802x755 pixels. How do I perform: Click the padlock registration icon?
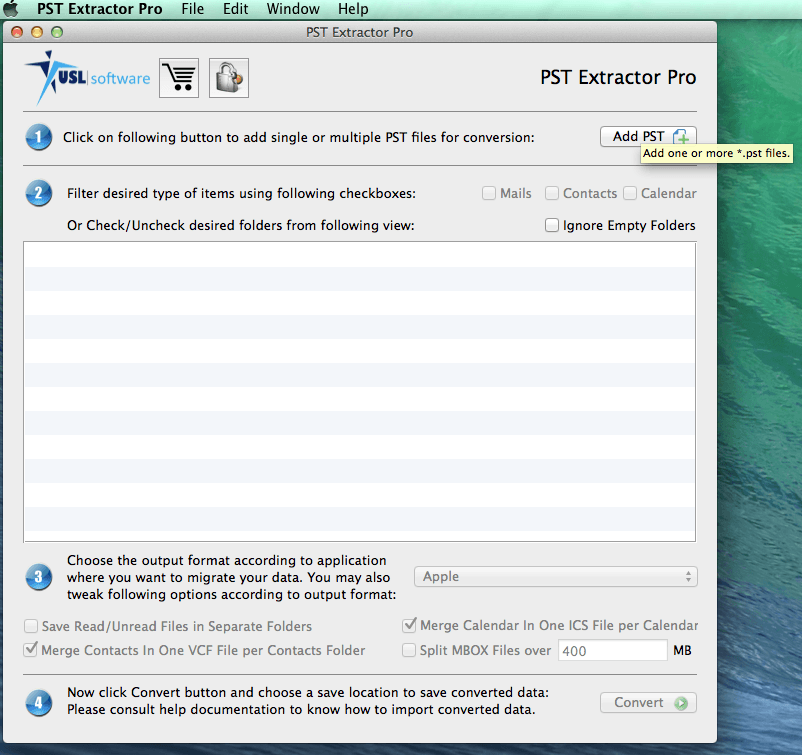[x=228, y=77]
